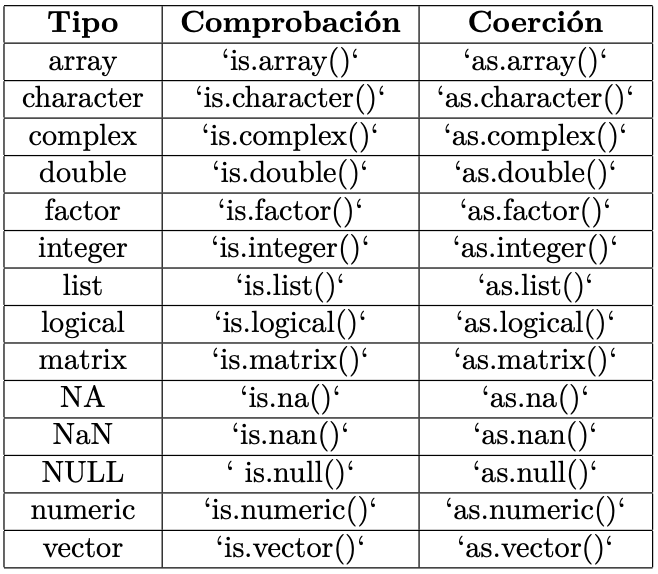
Task: Select the 'as.matrix()' cell
Action: click(x=535, y=360)
